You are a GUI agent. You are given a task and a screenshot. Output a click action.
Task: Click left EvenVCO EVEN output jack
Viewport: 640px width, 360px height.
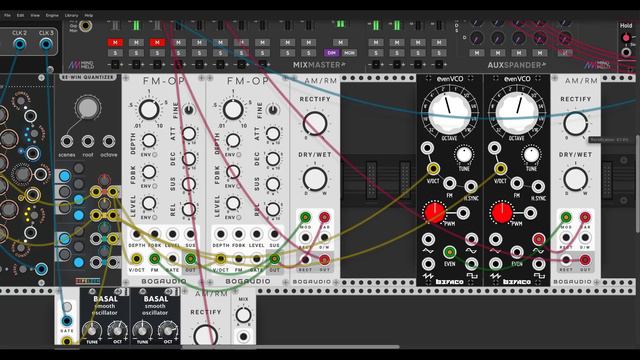pos(449,252)
